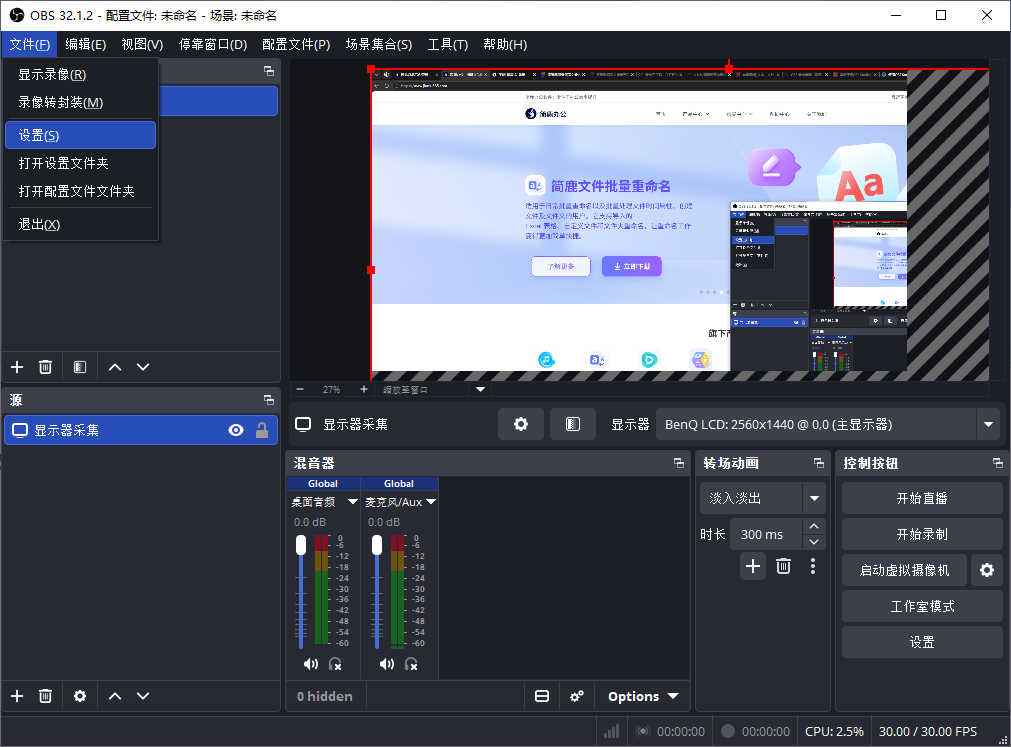Zoom in preview with plus icon
The image size is (1011, 747).
pos(364,389)
